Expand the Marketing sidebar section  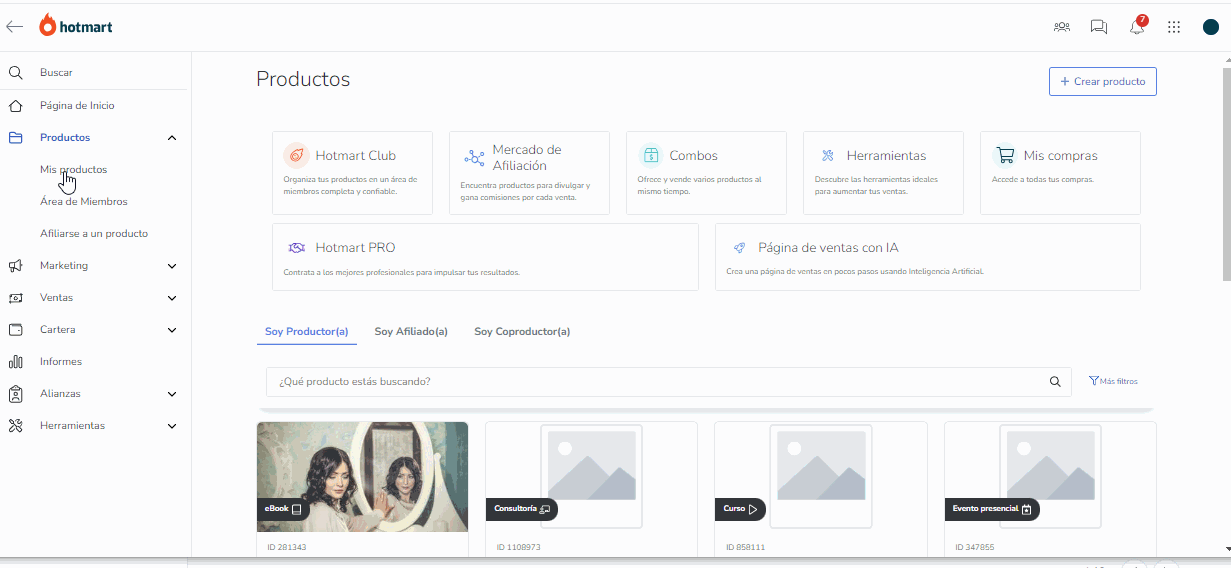pos(172,266)
